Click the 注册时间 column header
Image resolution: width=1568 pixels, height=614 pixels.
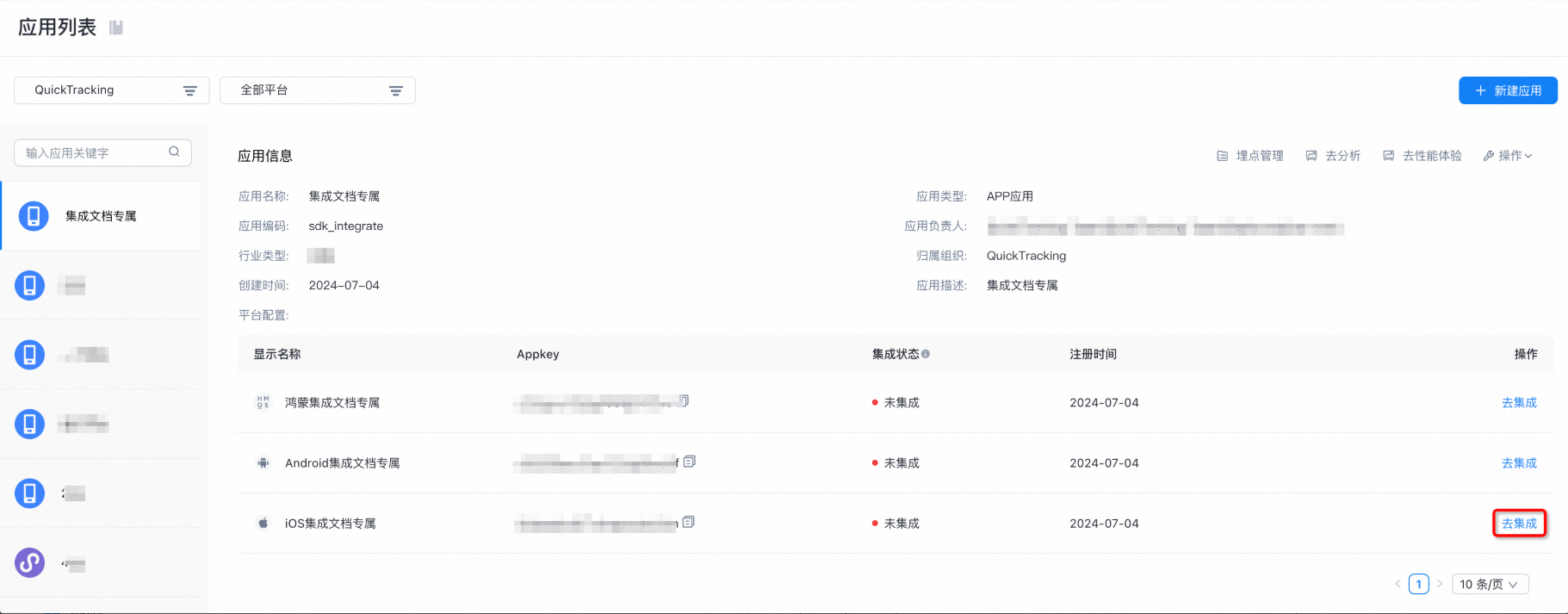pos(1093,354)
